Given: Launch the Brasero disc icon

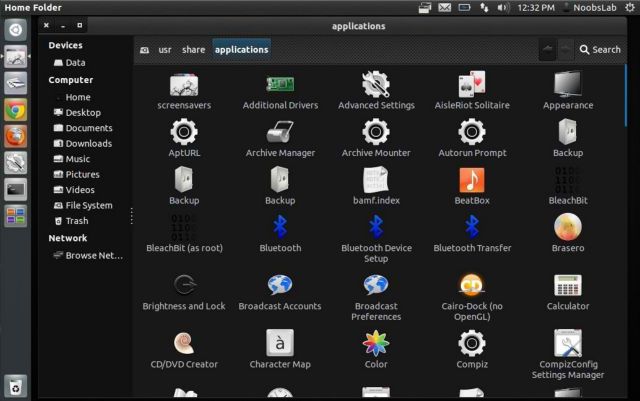Looking at the screenshot, I should pyautogui.click(x=568, y=227).
